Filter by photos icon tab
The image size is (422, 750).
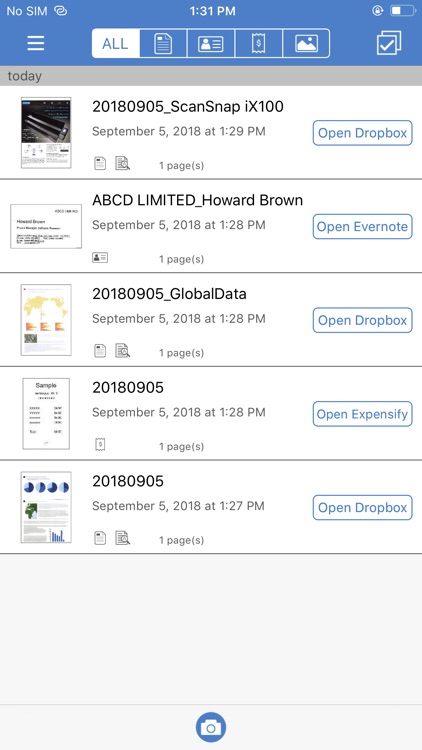click(x=306, y=44)
